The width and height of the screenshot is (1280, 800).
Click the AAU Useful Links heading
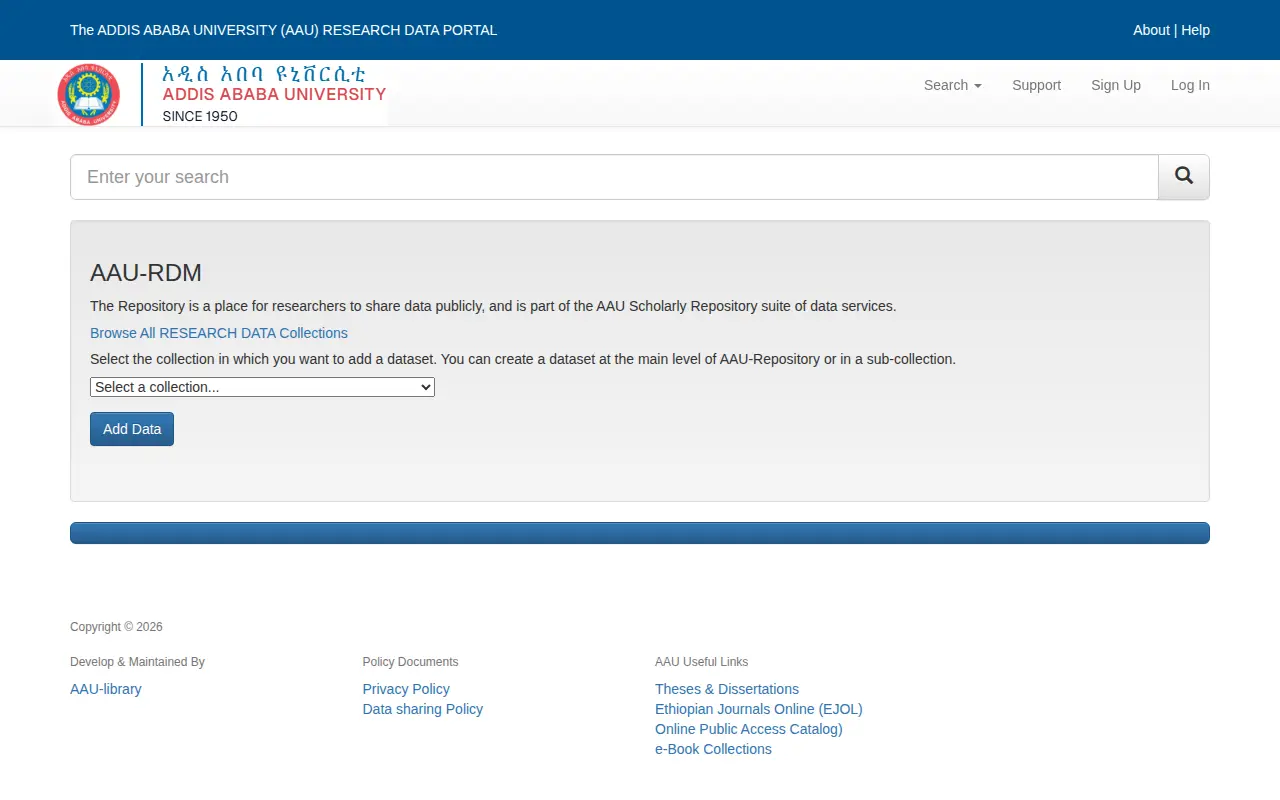[702, 662]
